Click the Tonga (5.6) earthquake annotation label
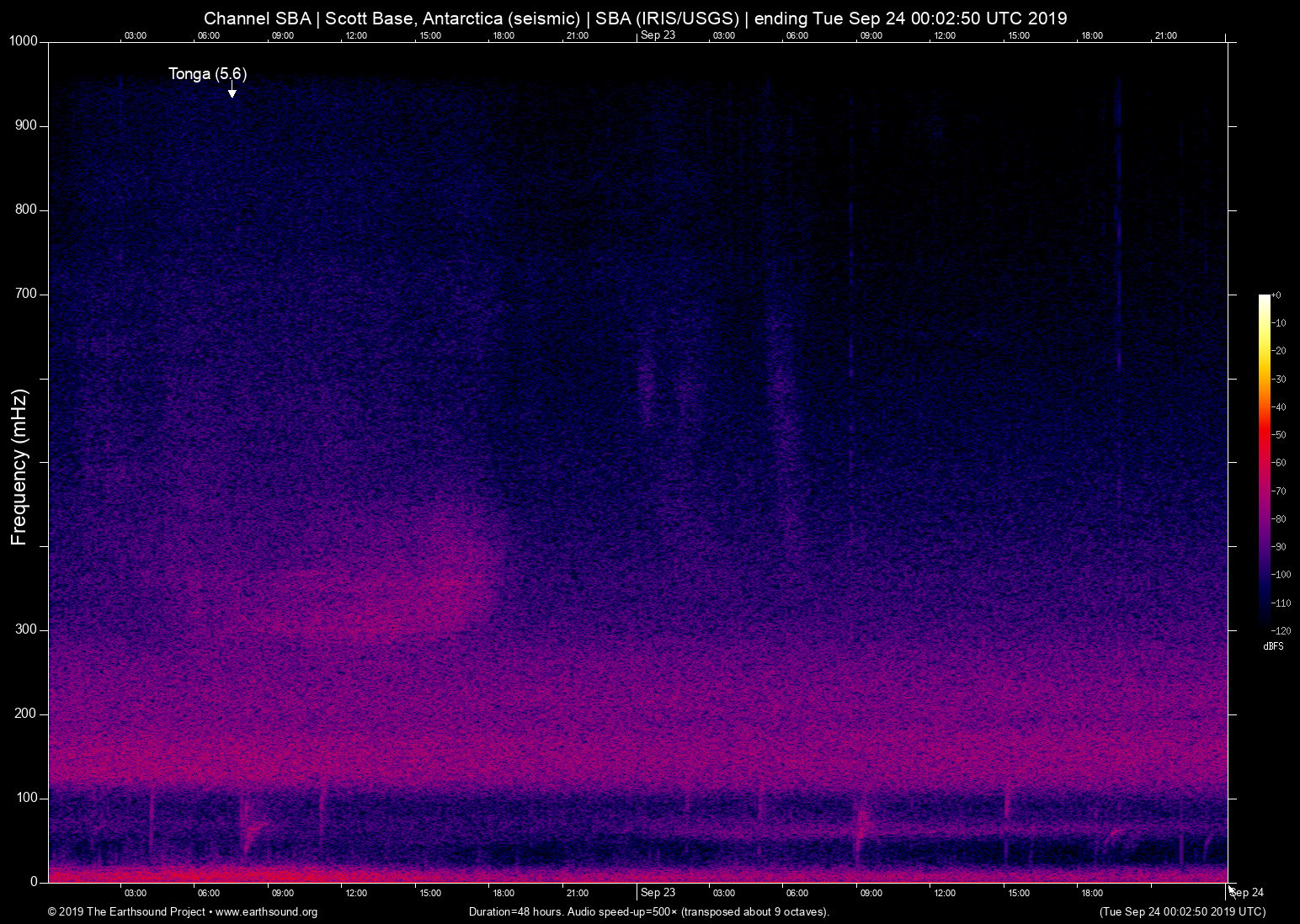1300x924 pixels. tap(207, 74)
